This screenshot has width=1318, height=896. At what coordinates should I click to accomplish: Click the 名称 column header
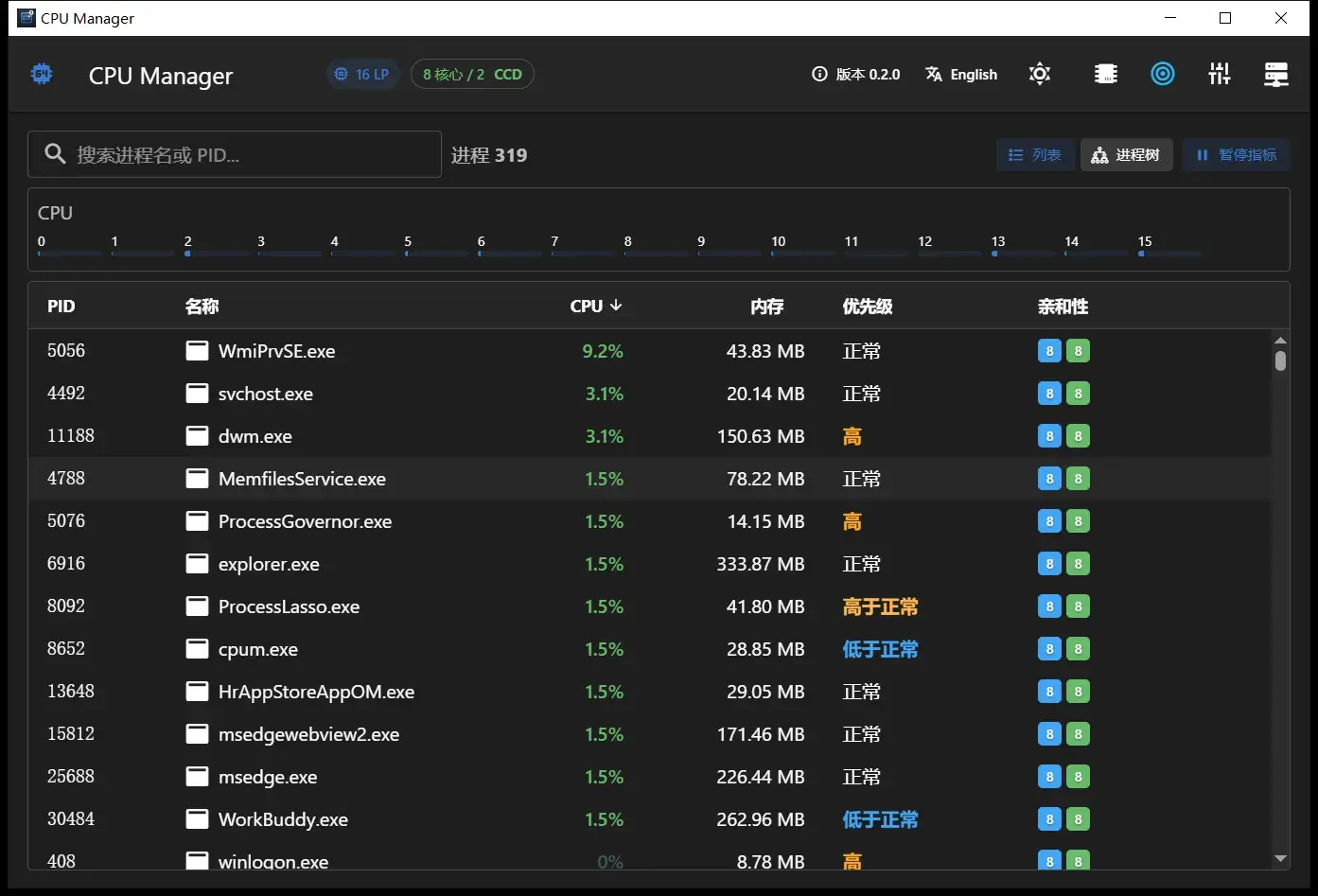[202, 306]
